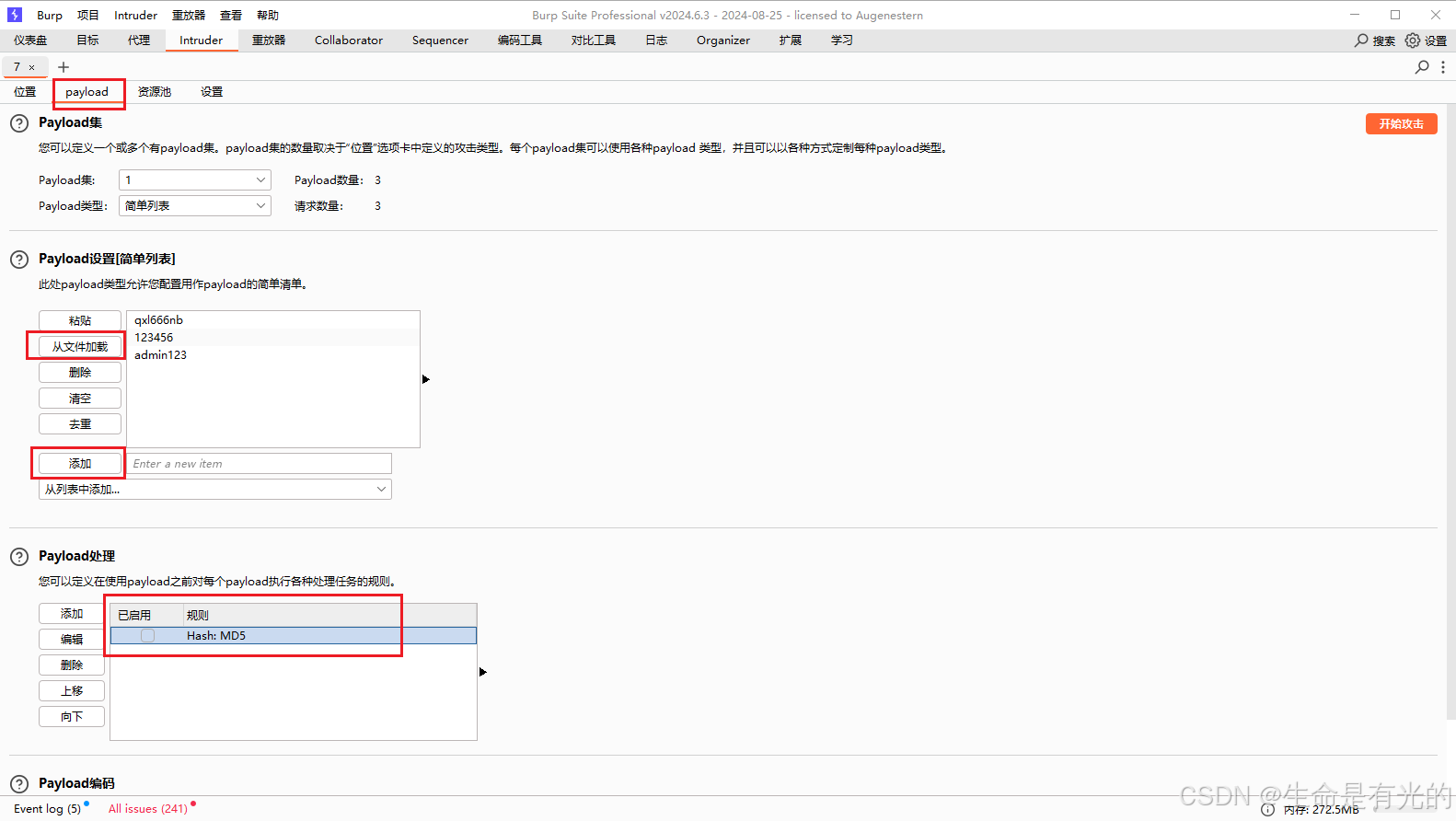
Task: Focus the 'Enter a new item' field
Action: pos(260,464)
